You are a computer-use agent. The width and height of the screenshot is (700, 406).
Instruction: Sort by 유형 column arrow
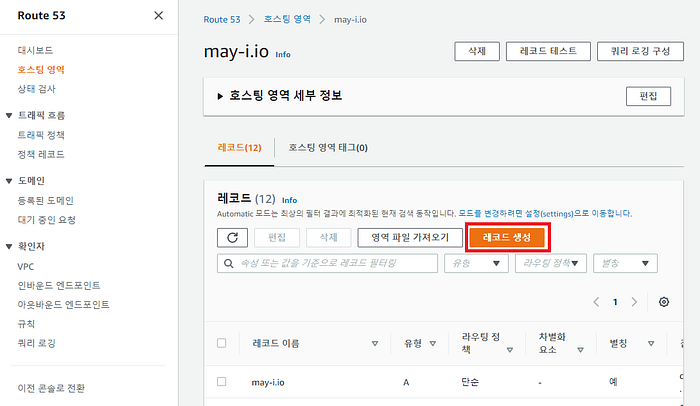click(x=433, y=343)
